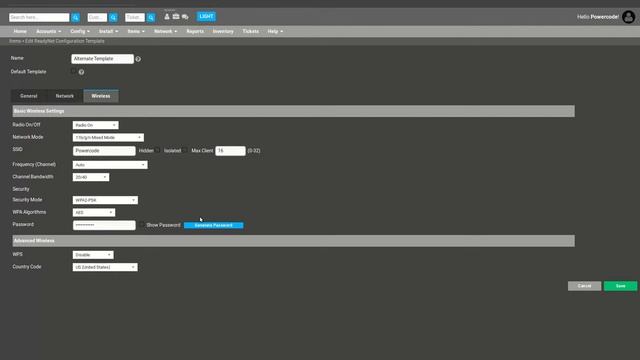Click into the Ticket search field

click(x=135, y=17)
